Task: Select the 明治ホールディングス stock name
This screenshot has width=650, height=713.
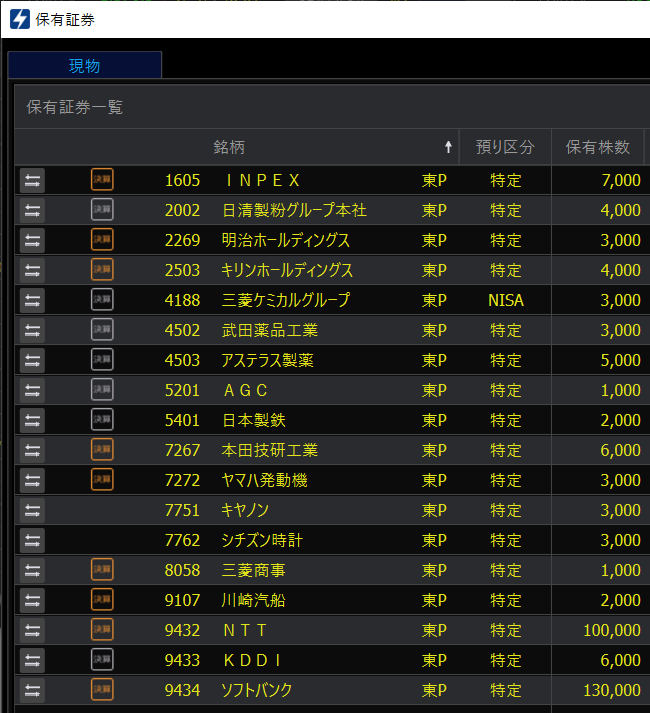Action: (x=286, y=241)
